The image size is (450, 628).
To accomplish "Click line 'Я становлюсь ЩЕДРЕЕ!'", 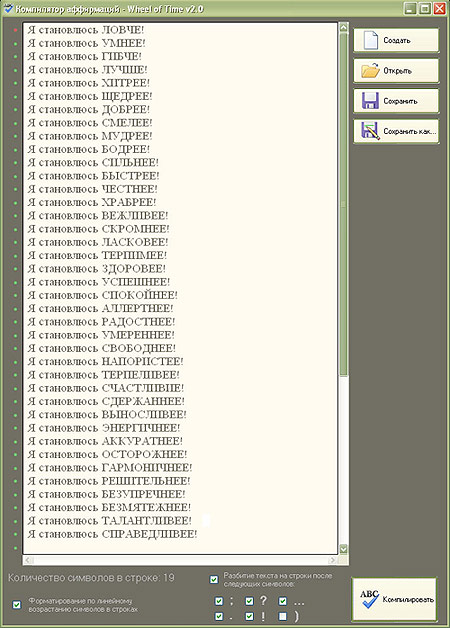I will [x=90, y=97].
